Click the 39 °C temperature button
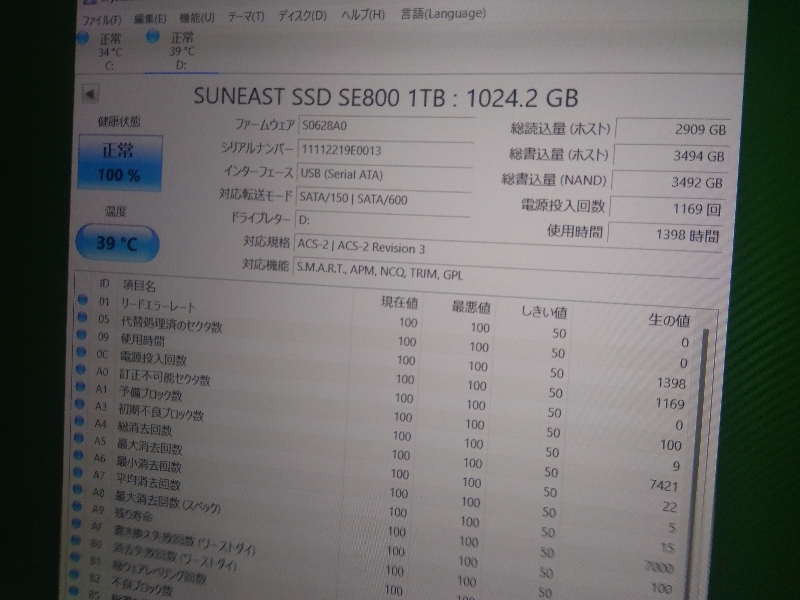800x600 pixels. [x=117, y=243]
